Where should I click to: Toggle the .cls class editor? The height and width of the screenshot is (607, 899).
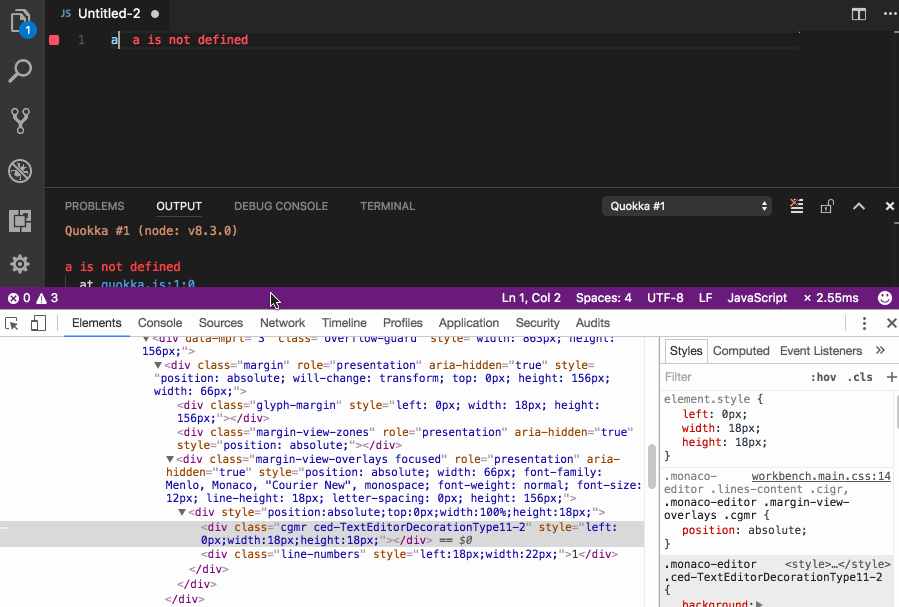(860, 376)
